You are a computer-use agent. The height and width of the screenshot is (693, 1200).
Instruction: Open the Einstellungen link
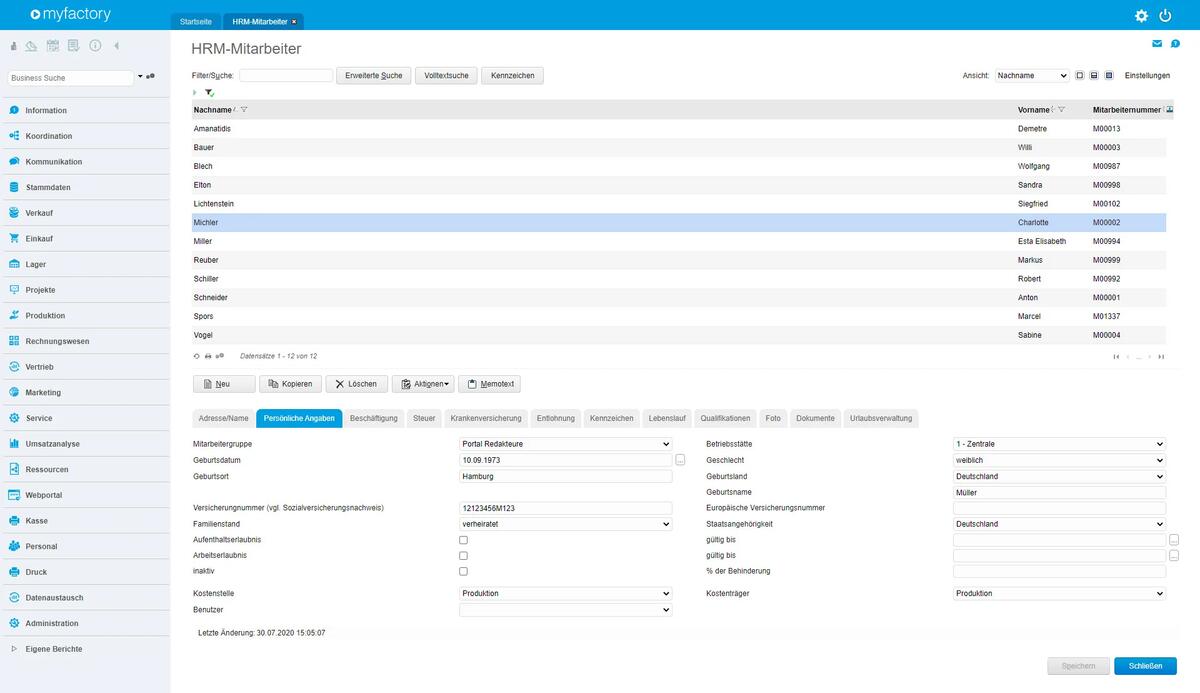(x=1148, y=75)
